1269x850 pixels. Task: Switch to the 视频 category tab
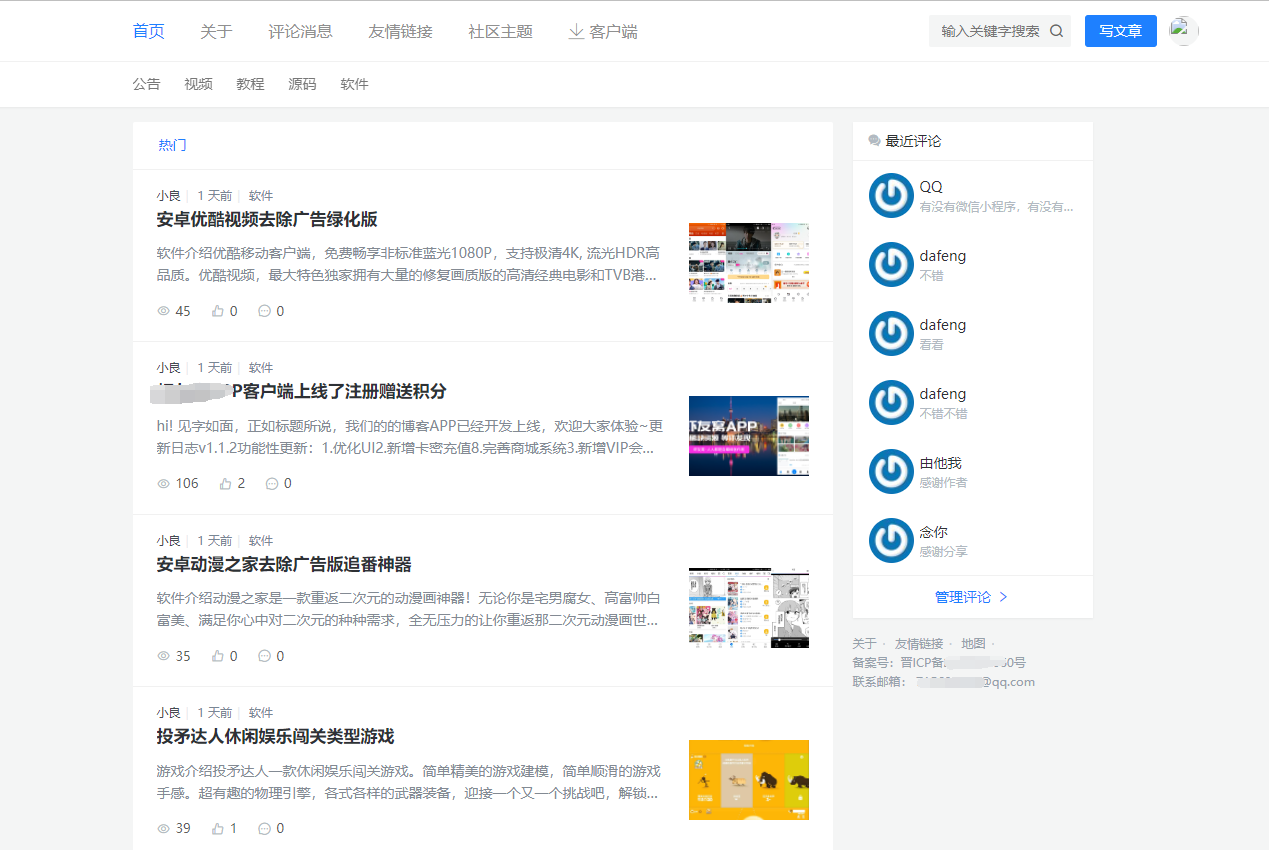click(x=198, y=84)
